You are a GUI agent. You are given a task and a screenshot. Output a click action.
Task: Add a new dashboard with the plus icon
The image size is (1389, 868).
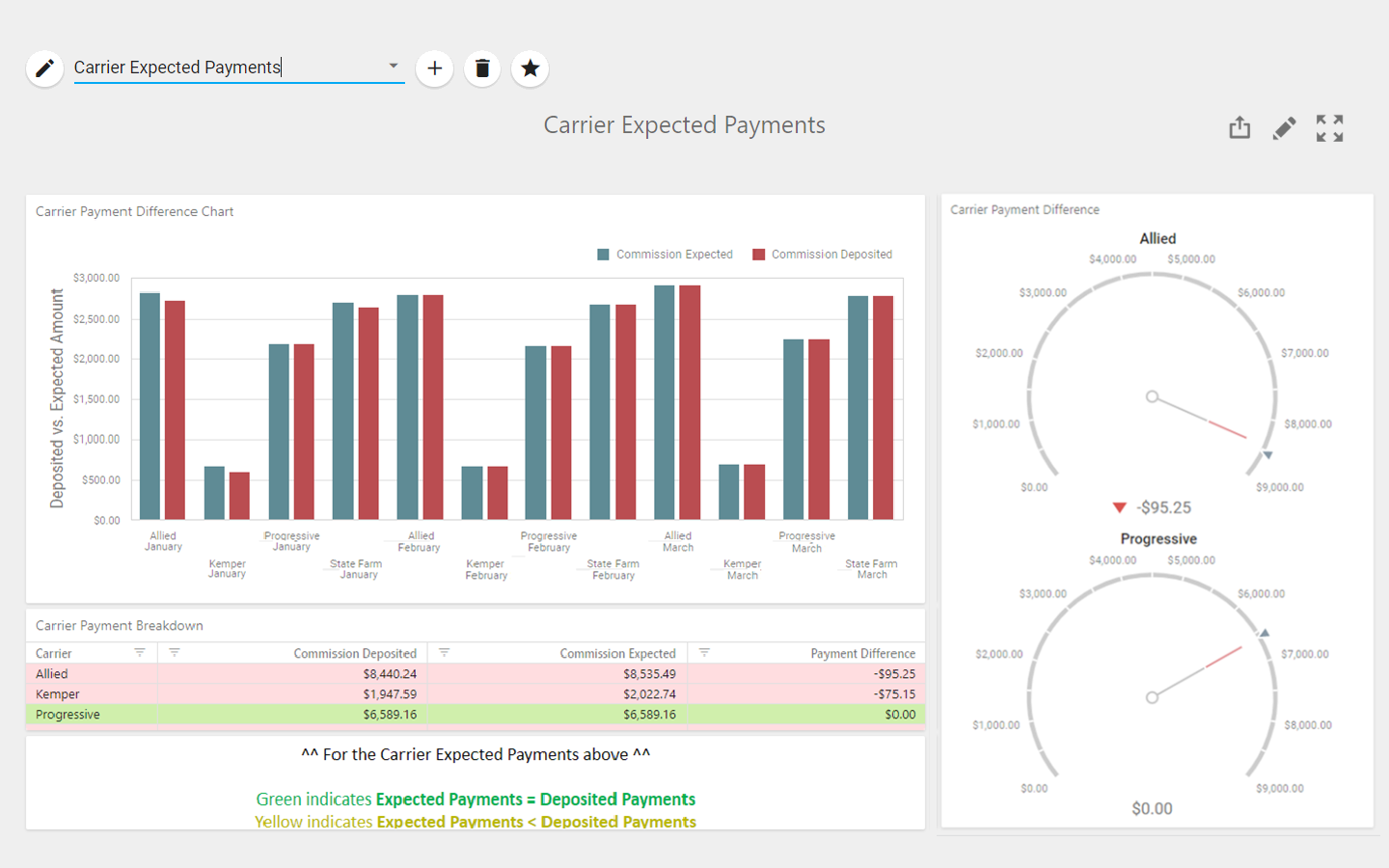434,68
